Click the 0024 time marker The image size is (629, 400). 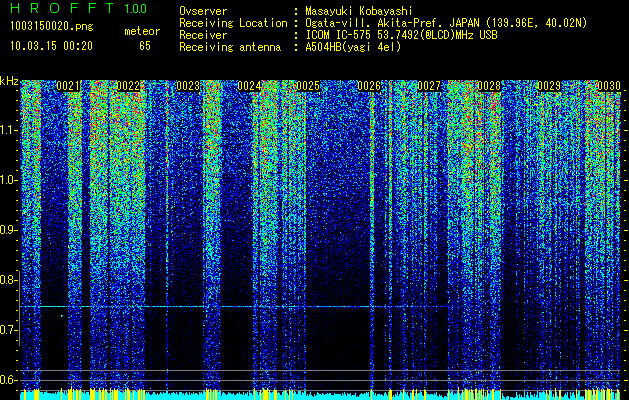pyautogui.click(x=249, y=86)
